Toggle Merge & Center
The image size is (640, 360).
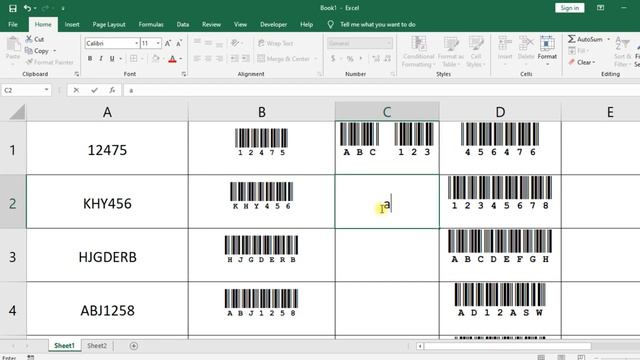284,59
